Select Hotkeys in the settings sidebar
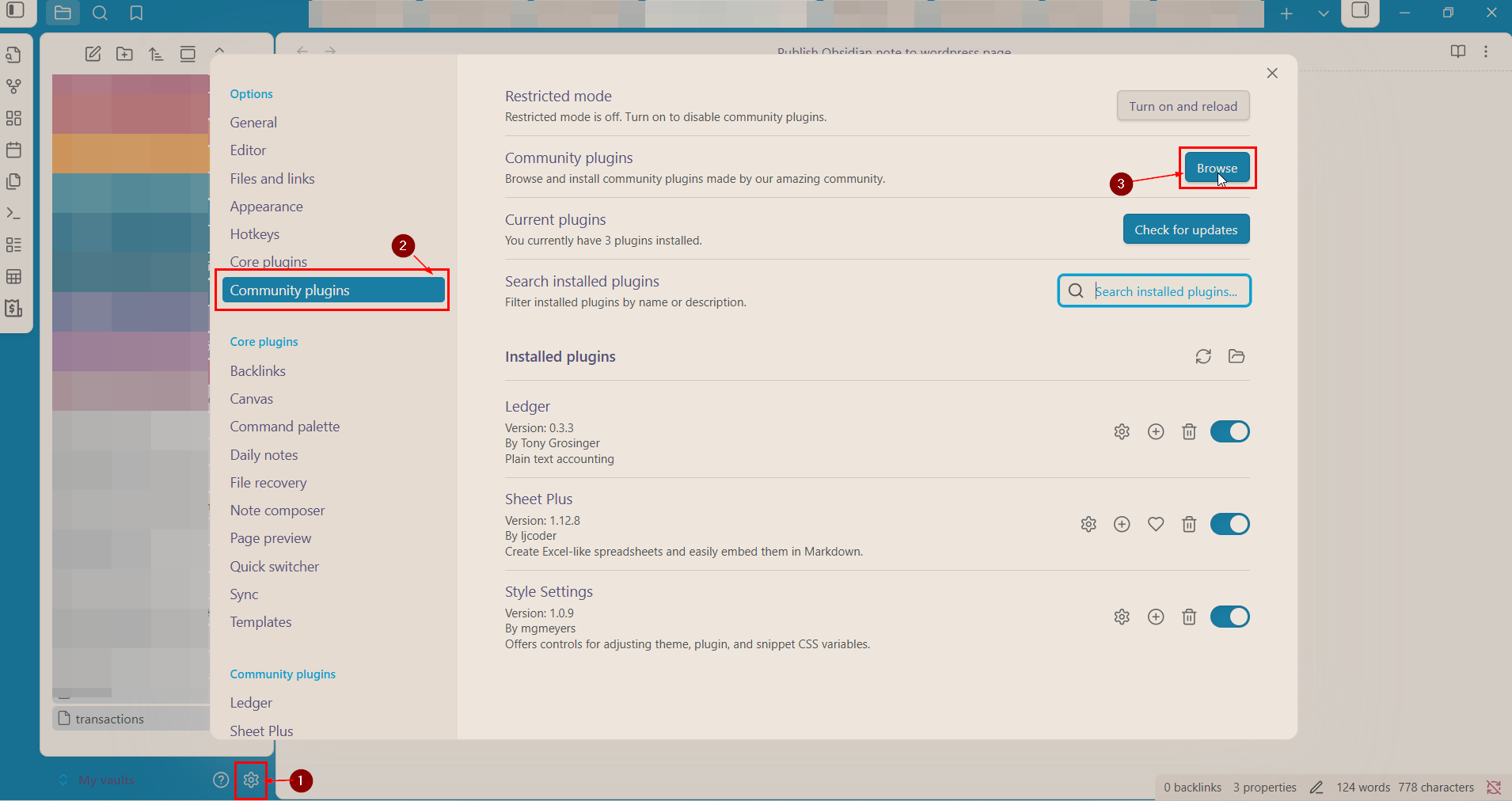1512x801 pixels. click(254, 234)
